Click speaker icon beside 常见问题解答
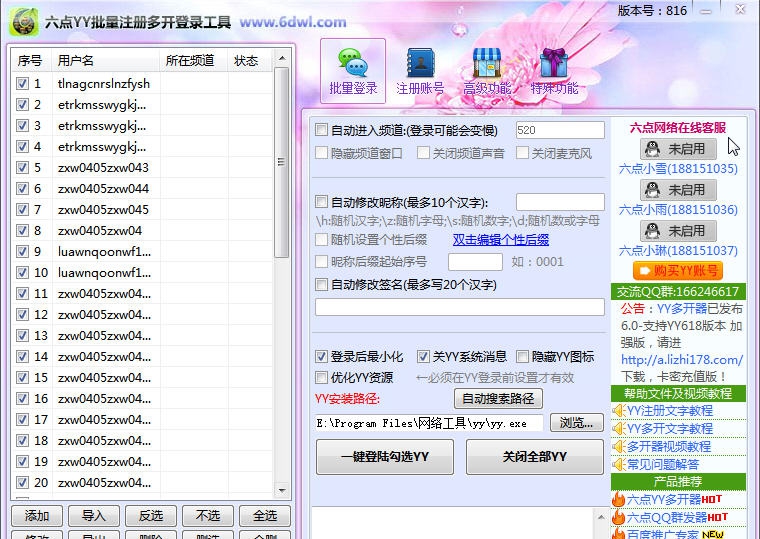 click(618, 464)
